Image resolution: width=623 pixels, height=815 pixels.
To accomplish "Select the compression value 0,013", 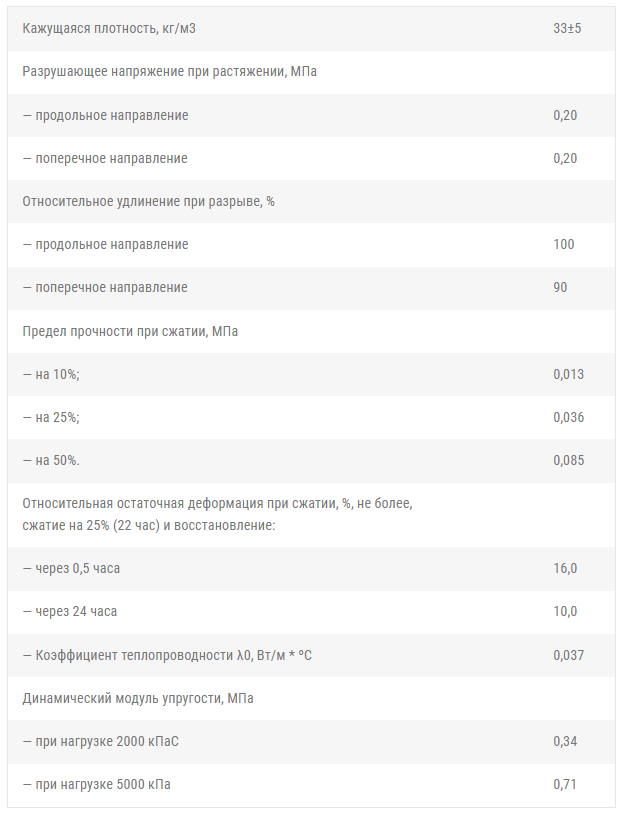I will click(x=568, y=374).
